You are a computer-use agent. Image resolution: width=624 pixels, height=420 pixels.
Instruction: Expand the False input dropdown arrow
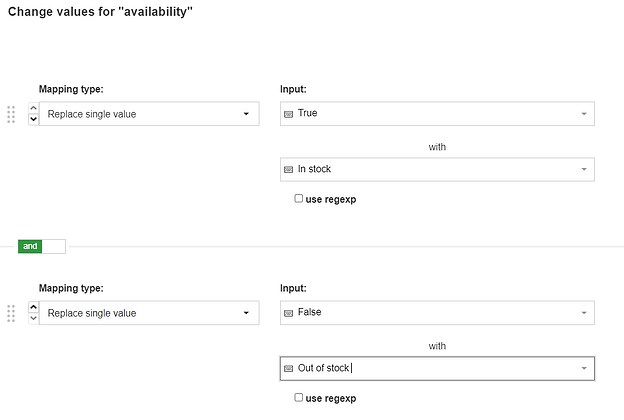pos(584,313)
